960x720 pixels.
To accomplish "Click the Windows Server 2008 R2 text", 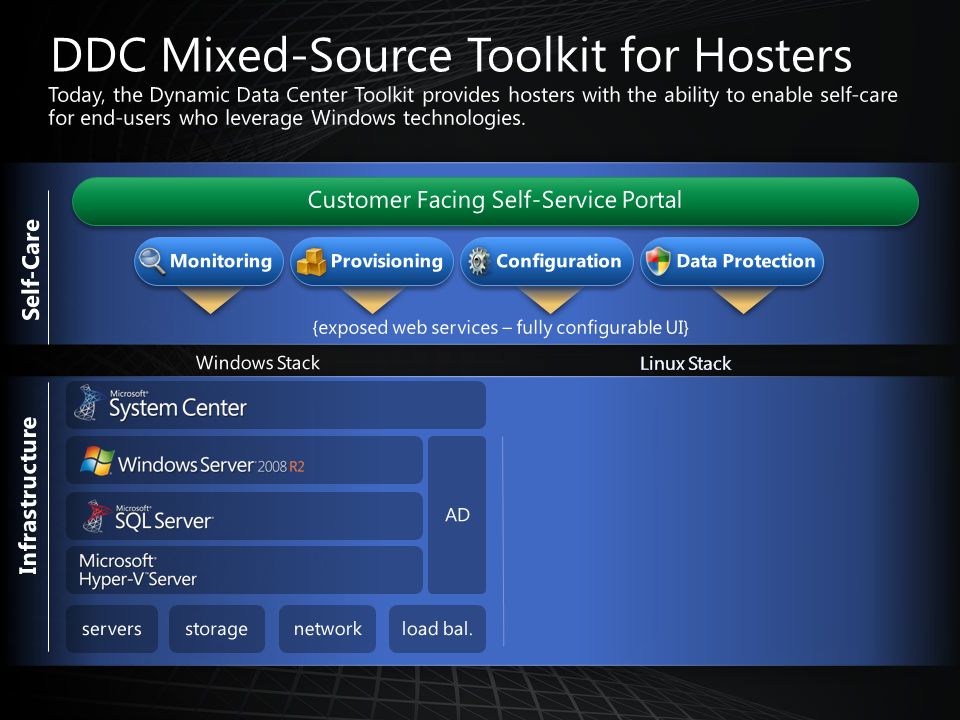I will tap(211, 465).
